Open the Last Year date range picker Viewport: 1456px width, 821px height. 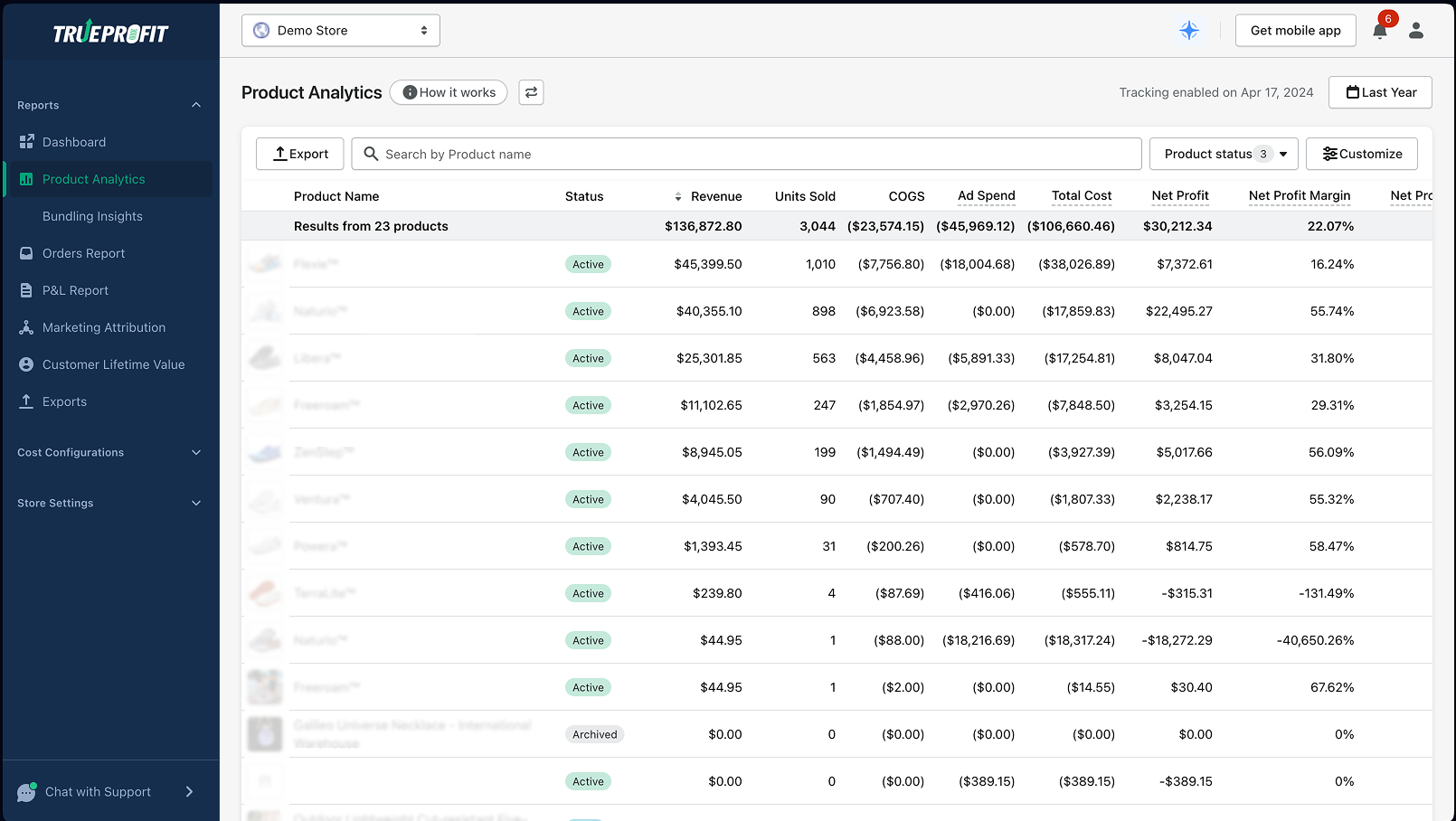click(1380, 92)
